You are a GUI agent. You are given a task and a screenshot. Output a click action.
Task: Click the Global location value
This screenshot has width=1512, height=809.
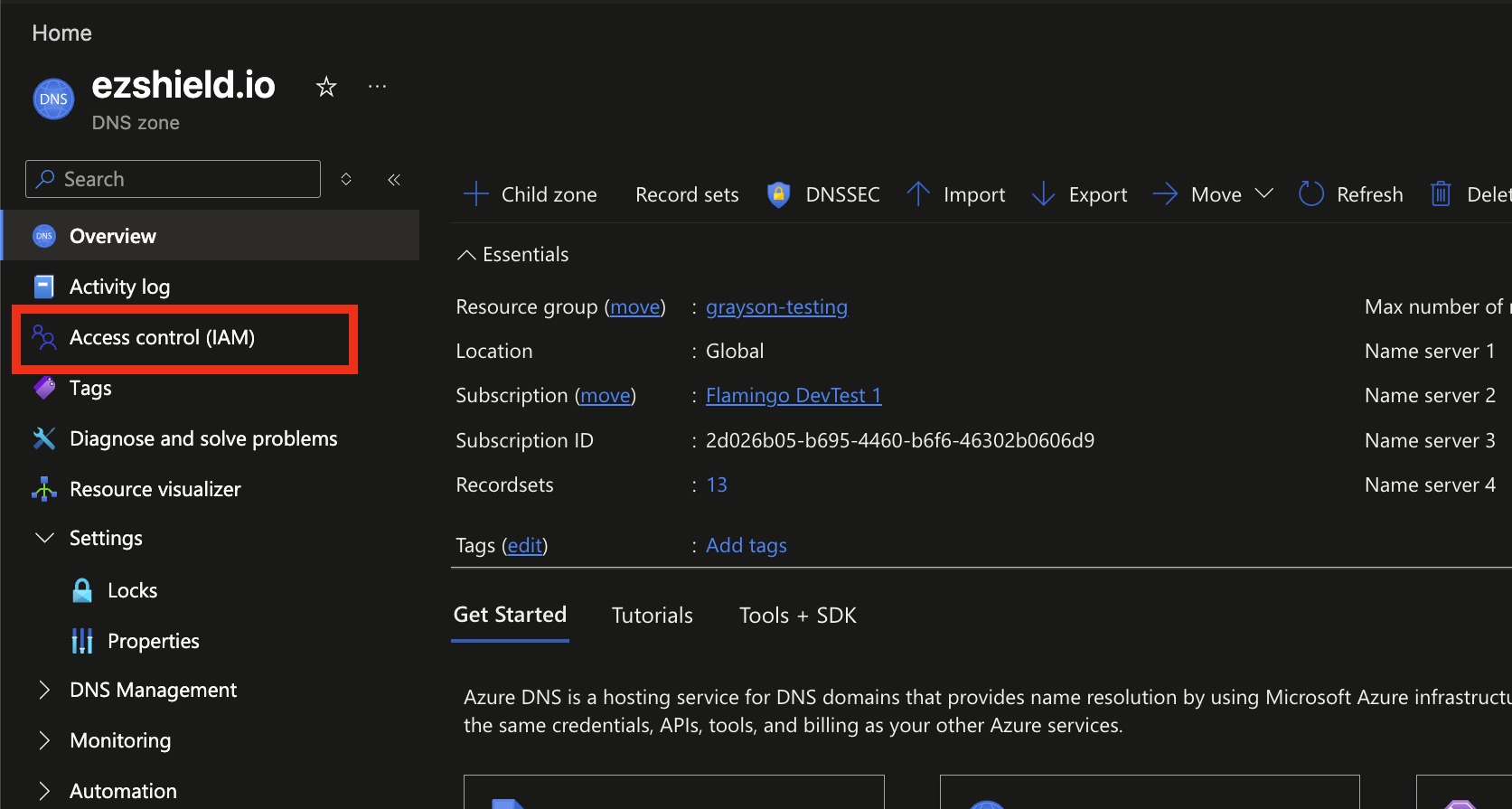734,352
